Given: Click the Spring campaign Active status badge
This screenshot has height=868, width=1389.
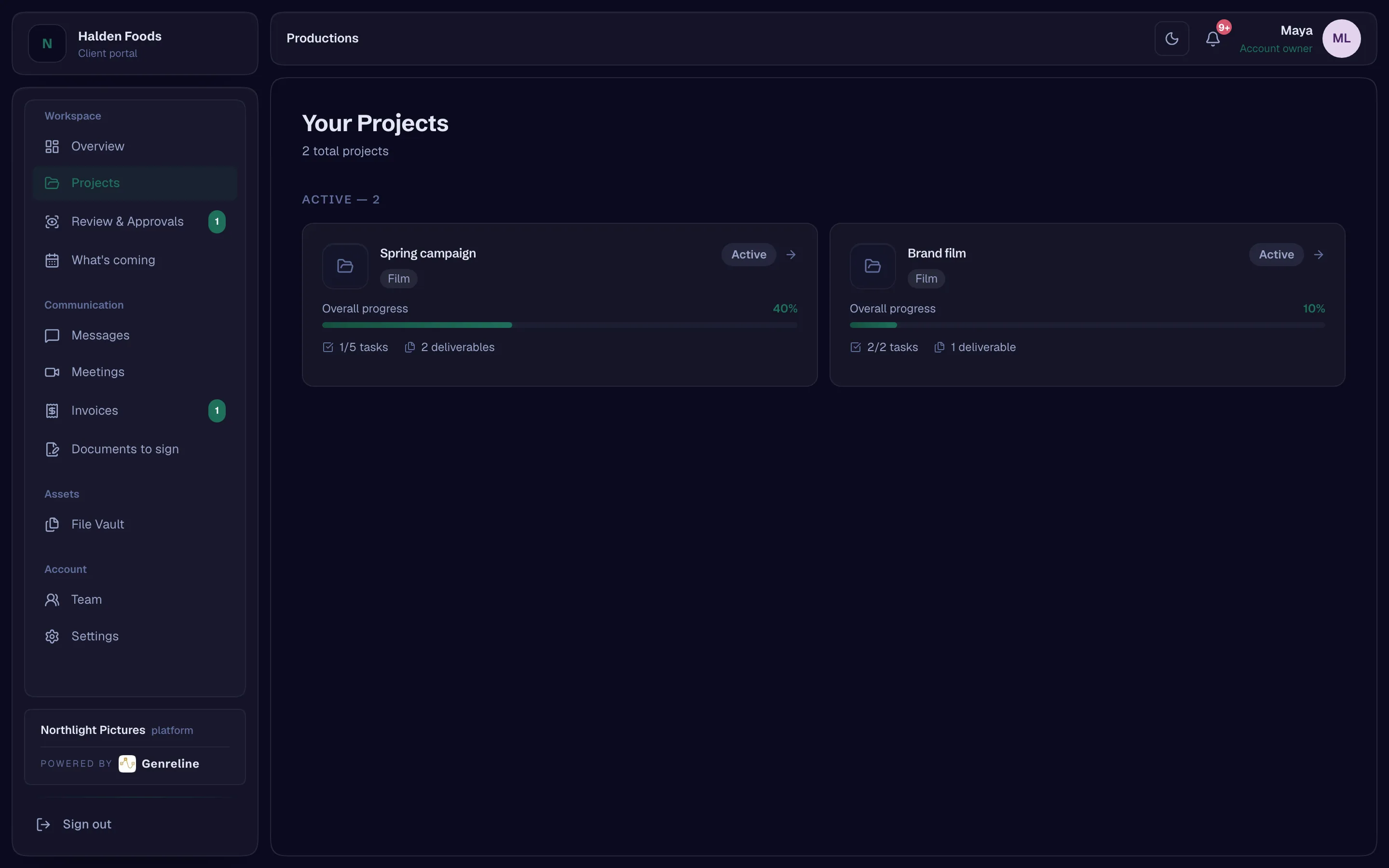Looking at the screenshot, I should click(x=749, y=254).
